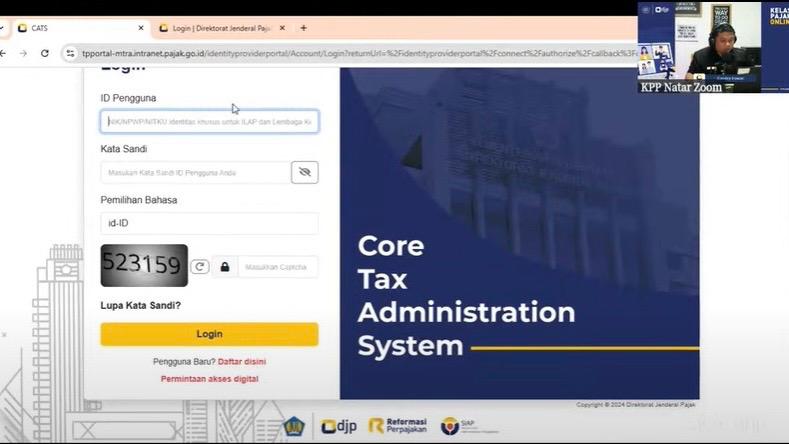This screenshot has height=444, width=789.
Task: Open Permintaan akses digital link
Action: pyautogui.click(x=209, y=379)
